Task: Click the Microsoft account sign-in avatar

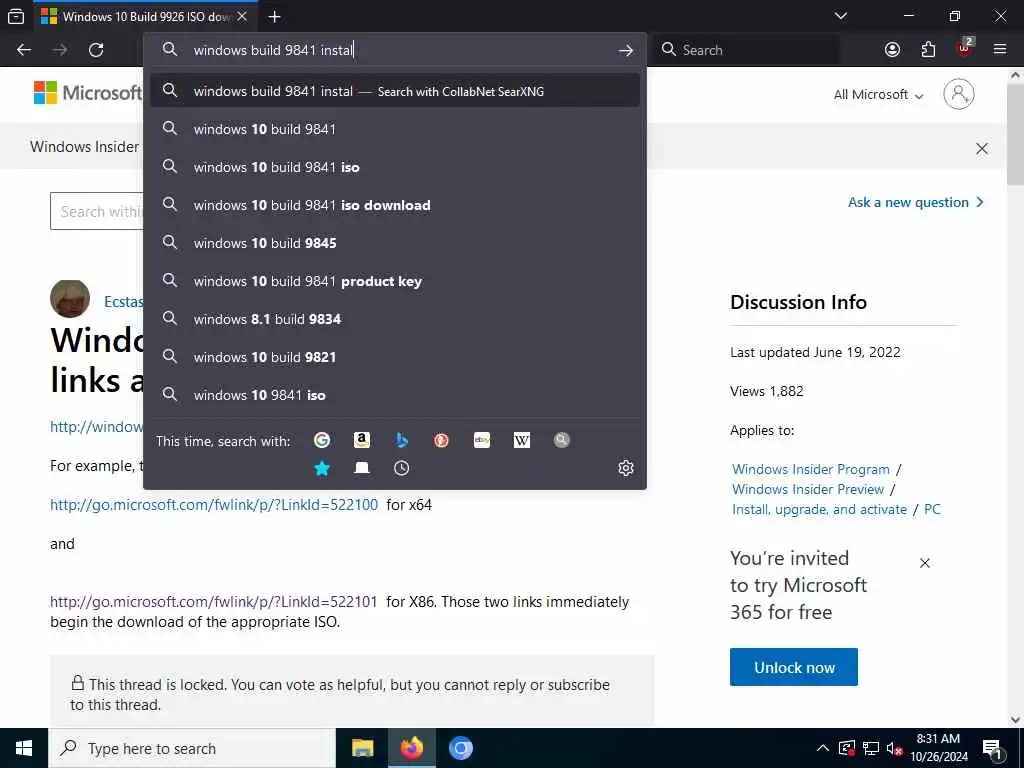Action: (959, 94)
